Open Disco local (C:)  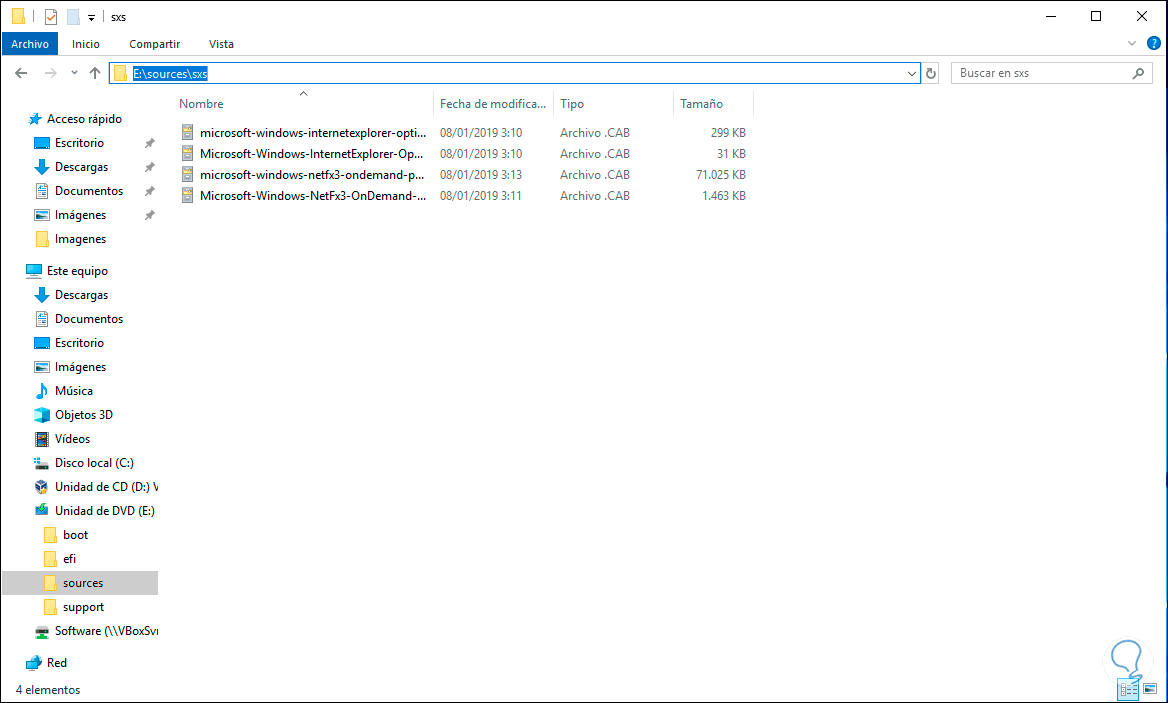tap(94, 463)
